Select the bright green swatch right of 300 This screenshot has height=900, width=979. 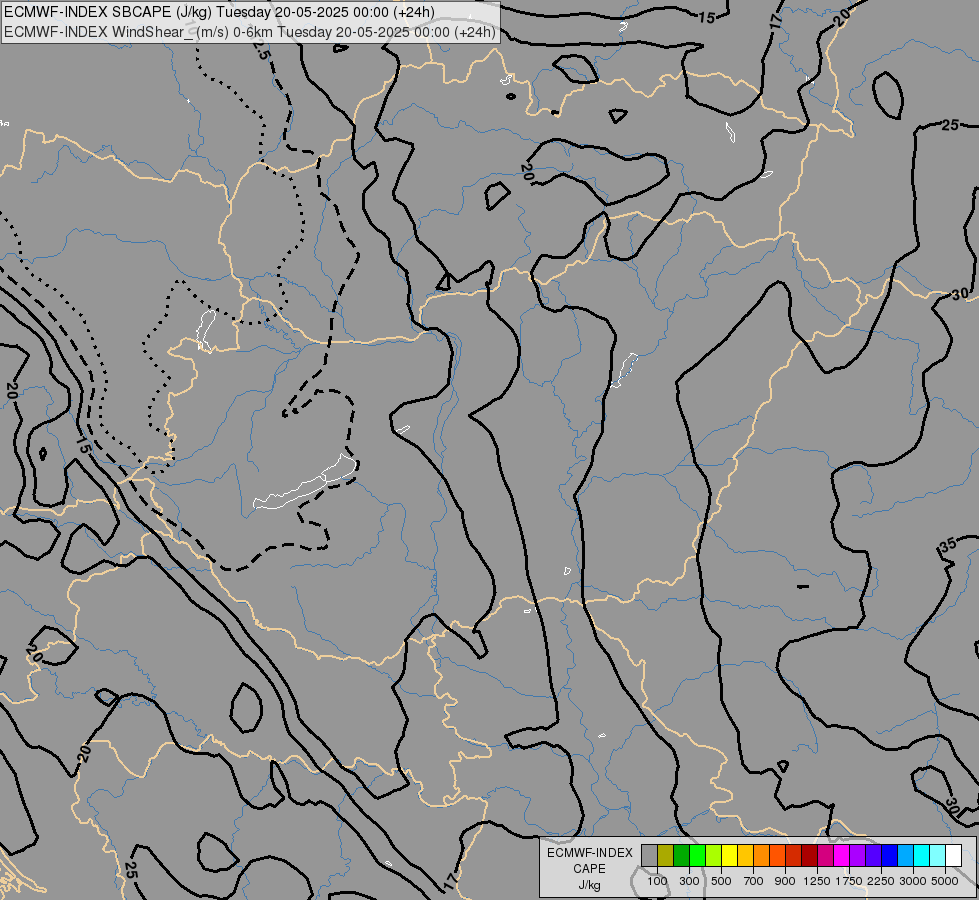[x=697, y=855]
